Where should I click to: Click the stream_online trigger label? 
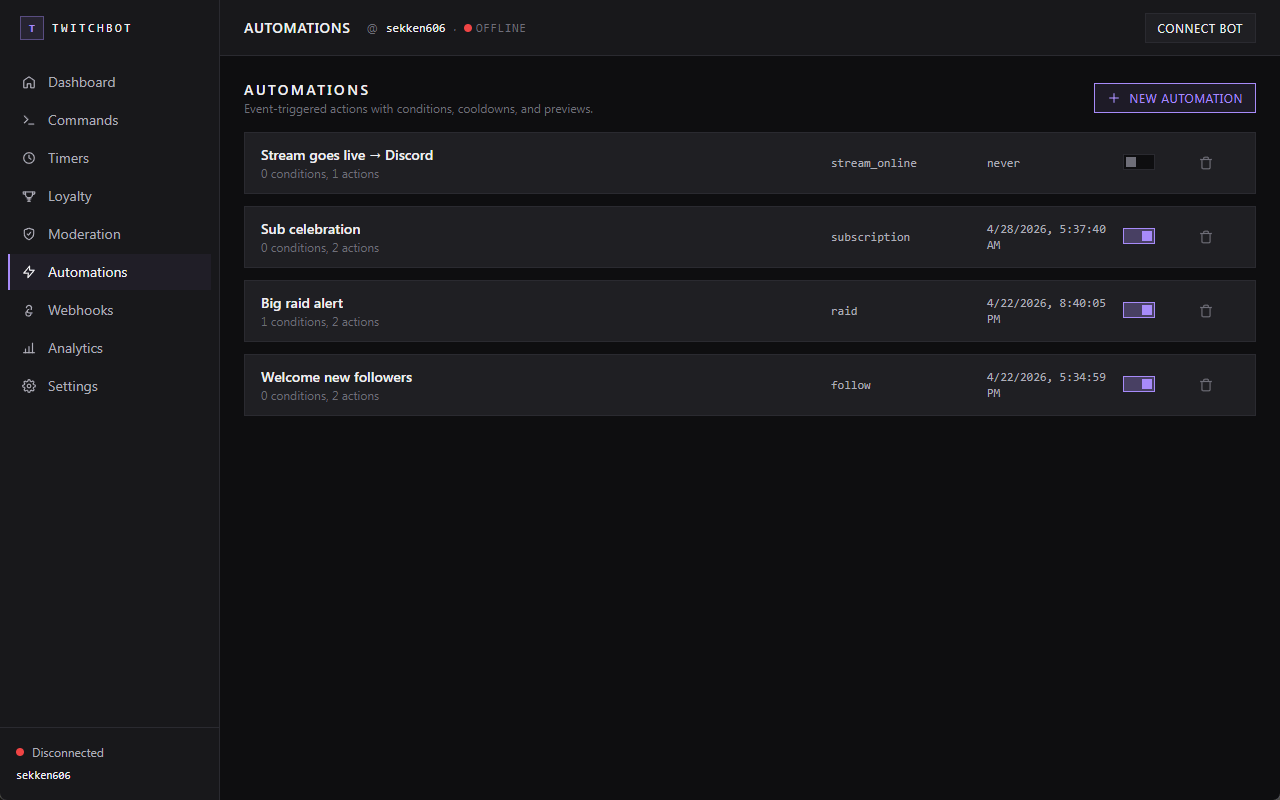873,163
